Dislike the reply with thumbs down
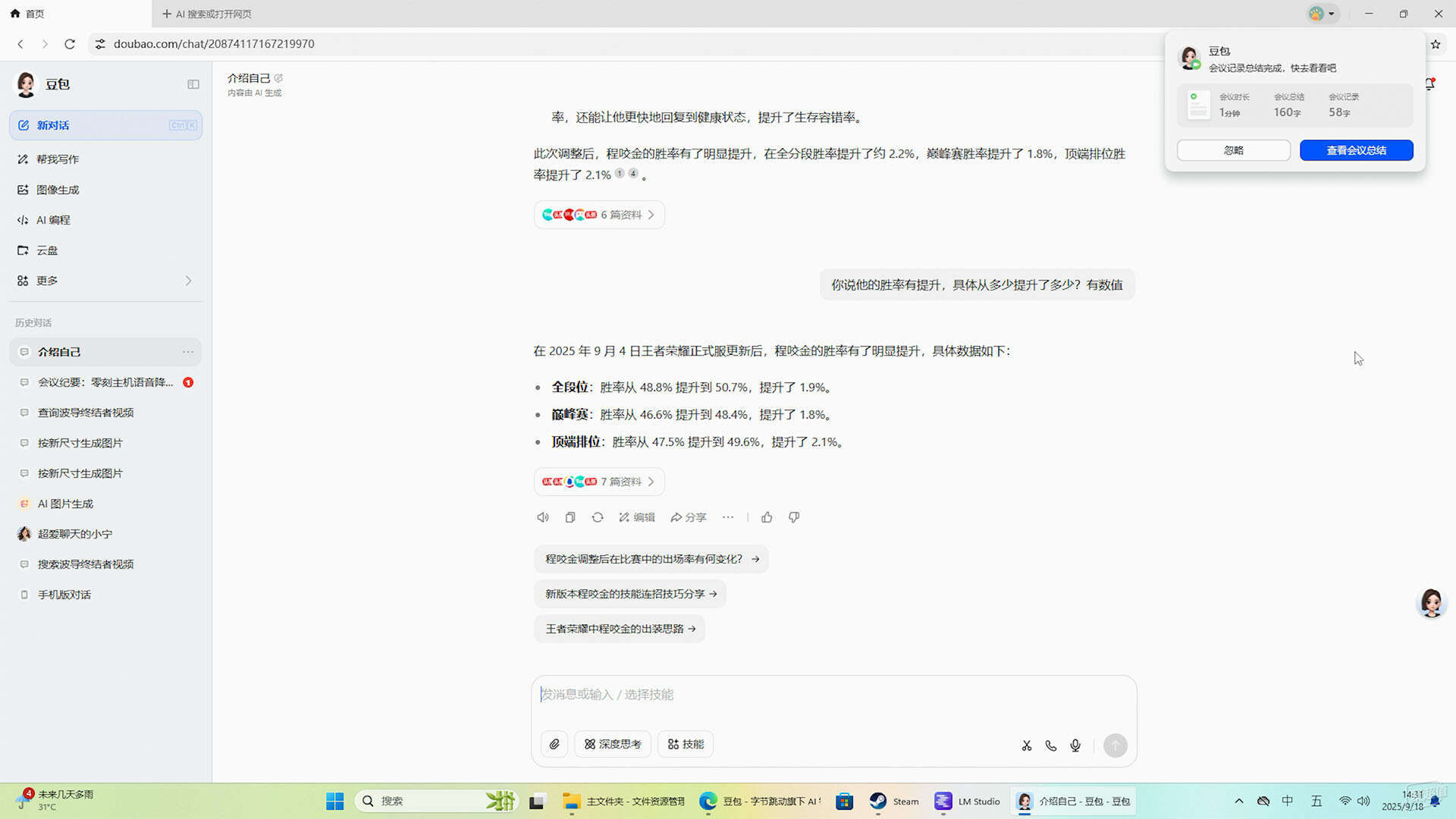The height and width of the screenshot is (819, 1456). coord(794,517)
